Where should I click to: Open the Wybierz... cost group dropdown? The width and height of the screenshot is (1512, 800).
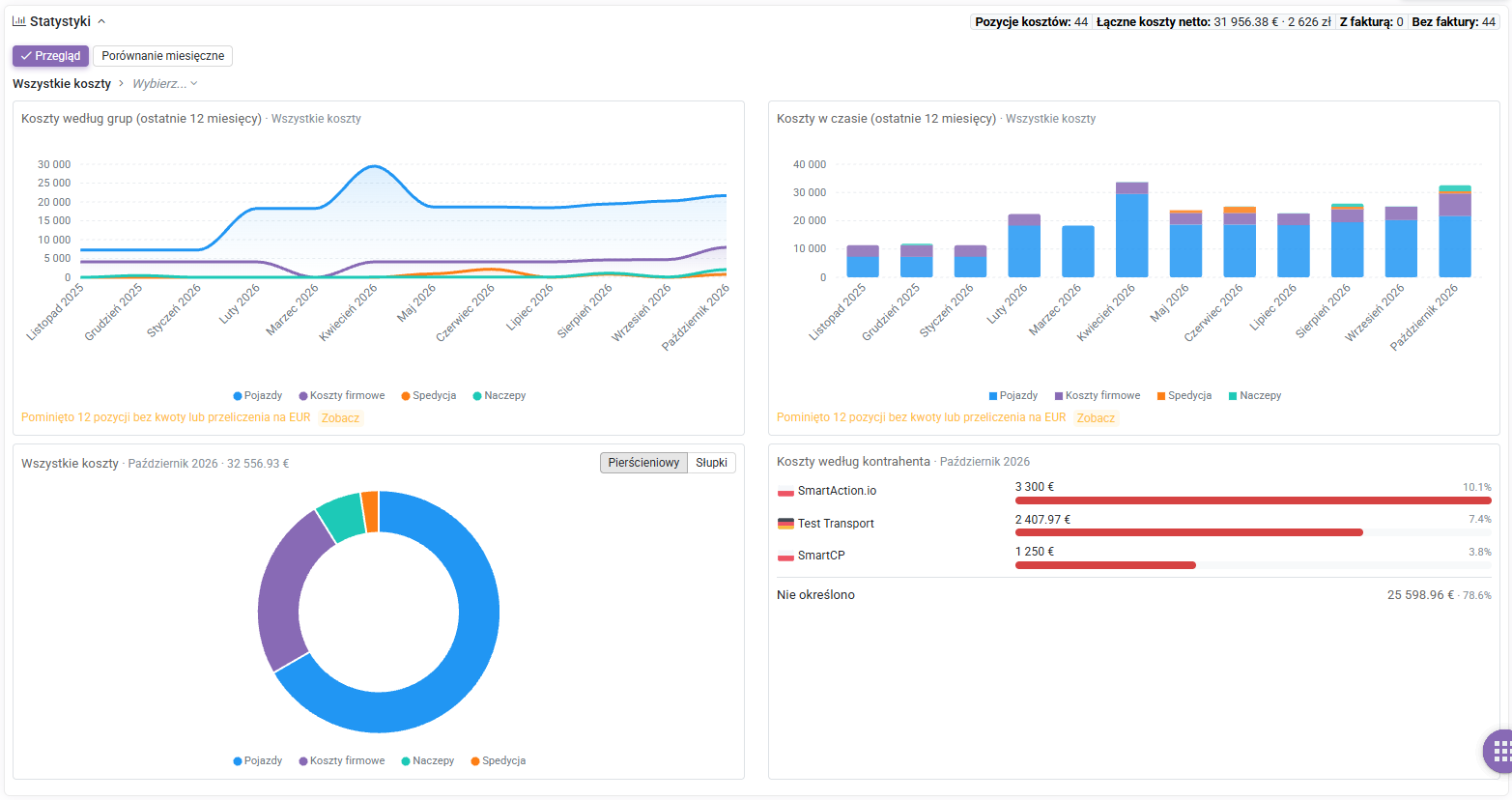click(165, 84)
